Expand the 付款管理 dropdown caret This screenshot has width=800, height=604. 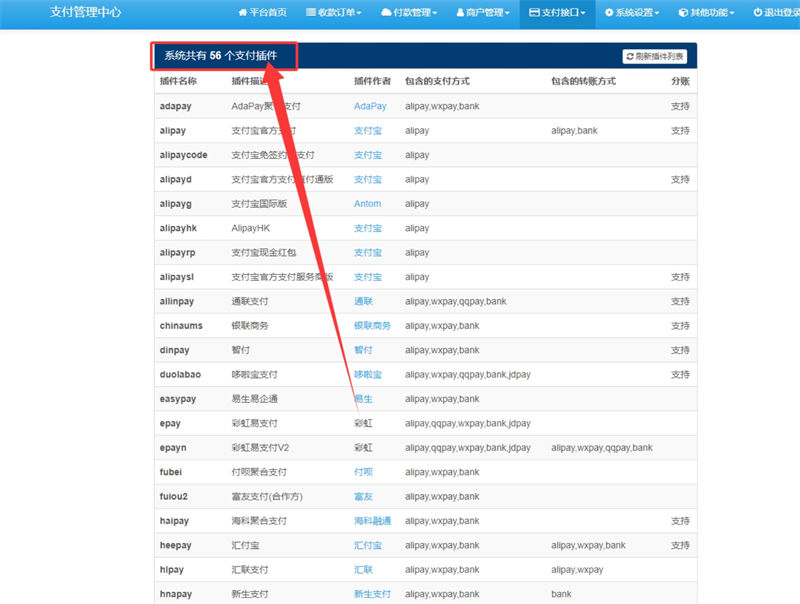pos(435,14)
